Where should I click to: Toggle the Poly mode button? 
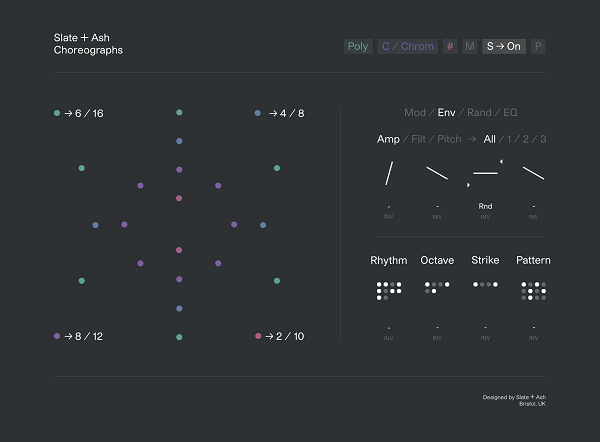pyautogui.click(x=358, y=46)
